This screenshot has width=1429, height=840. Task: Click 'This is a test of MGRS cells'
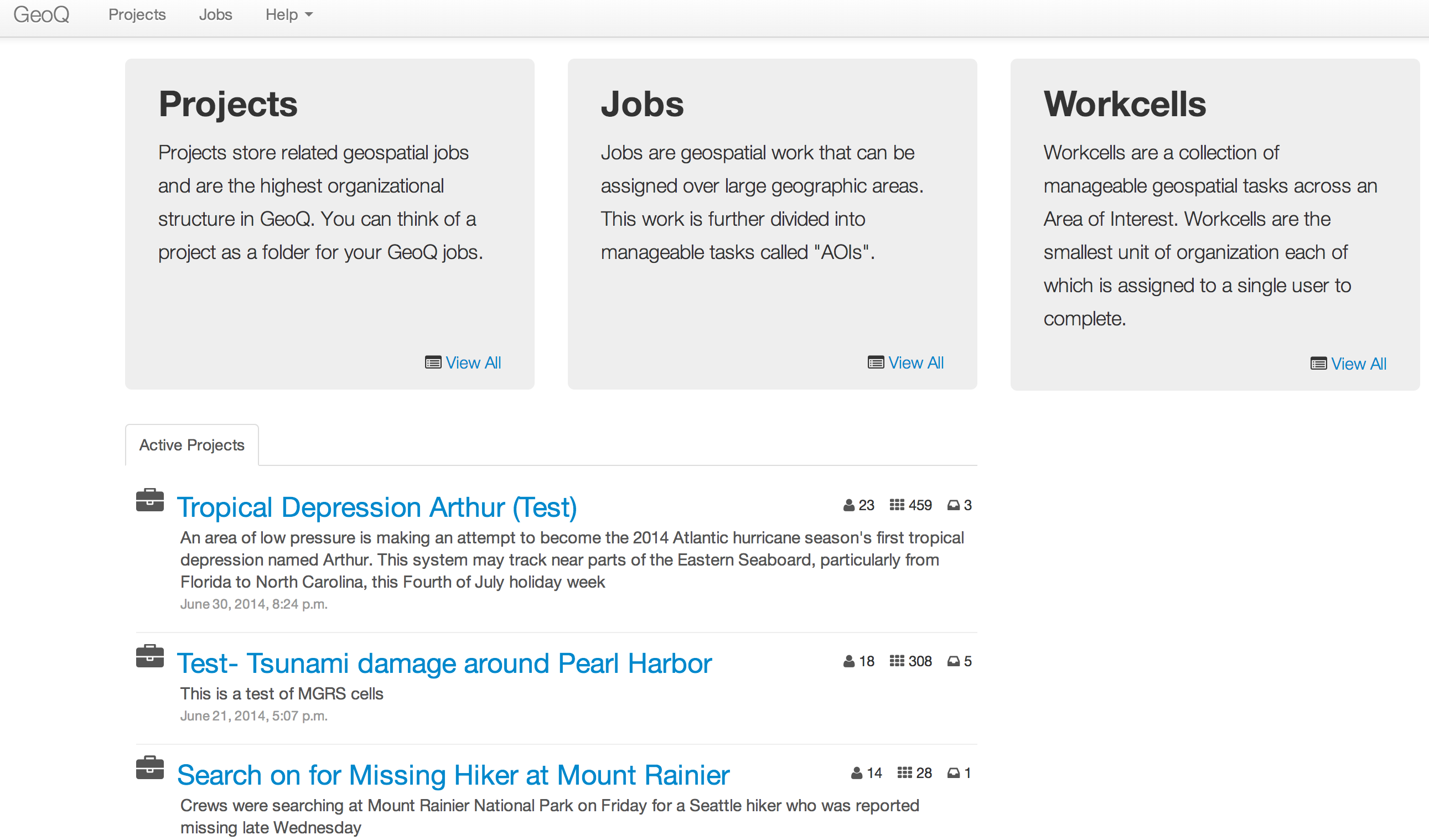click(x=282, y=694)
